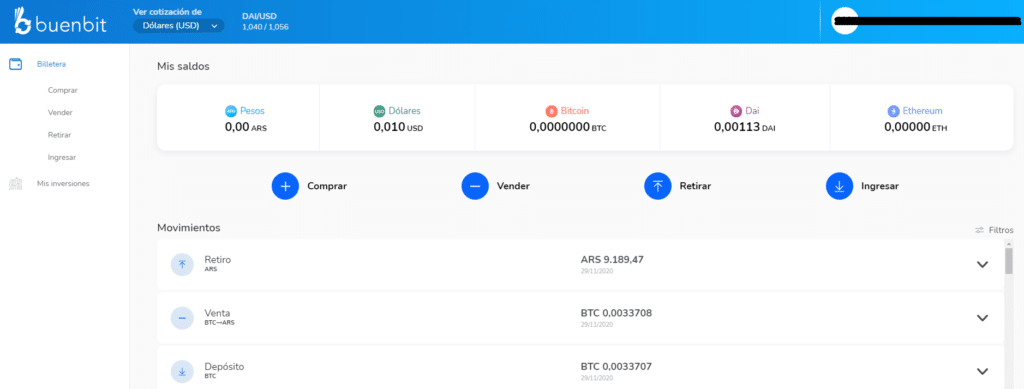
Task: Click the buenbit logo
Action: 60,22
